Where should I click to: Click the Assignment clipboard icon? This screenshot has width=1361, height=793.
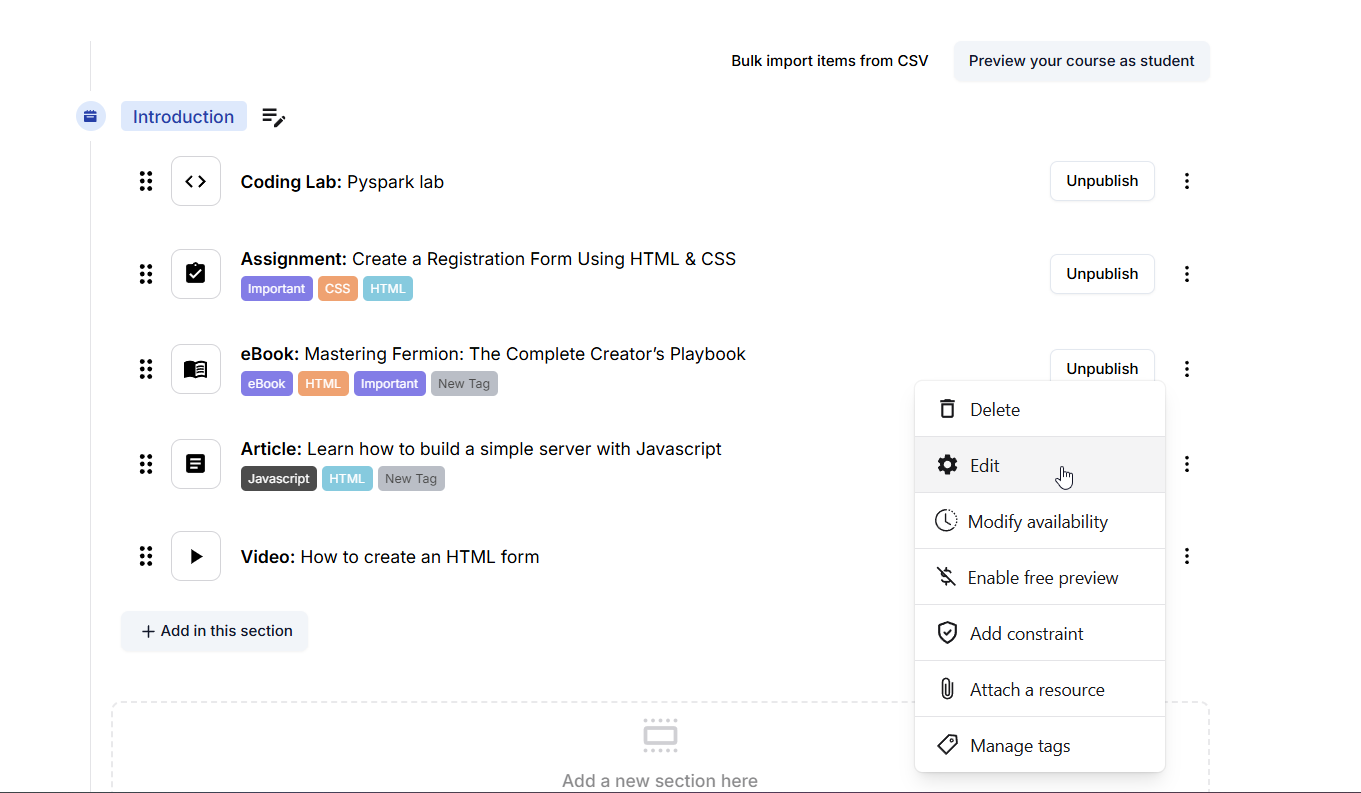(196, 274)
